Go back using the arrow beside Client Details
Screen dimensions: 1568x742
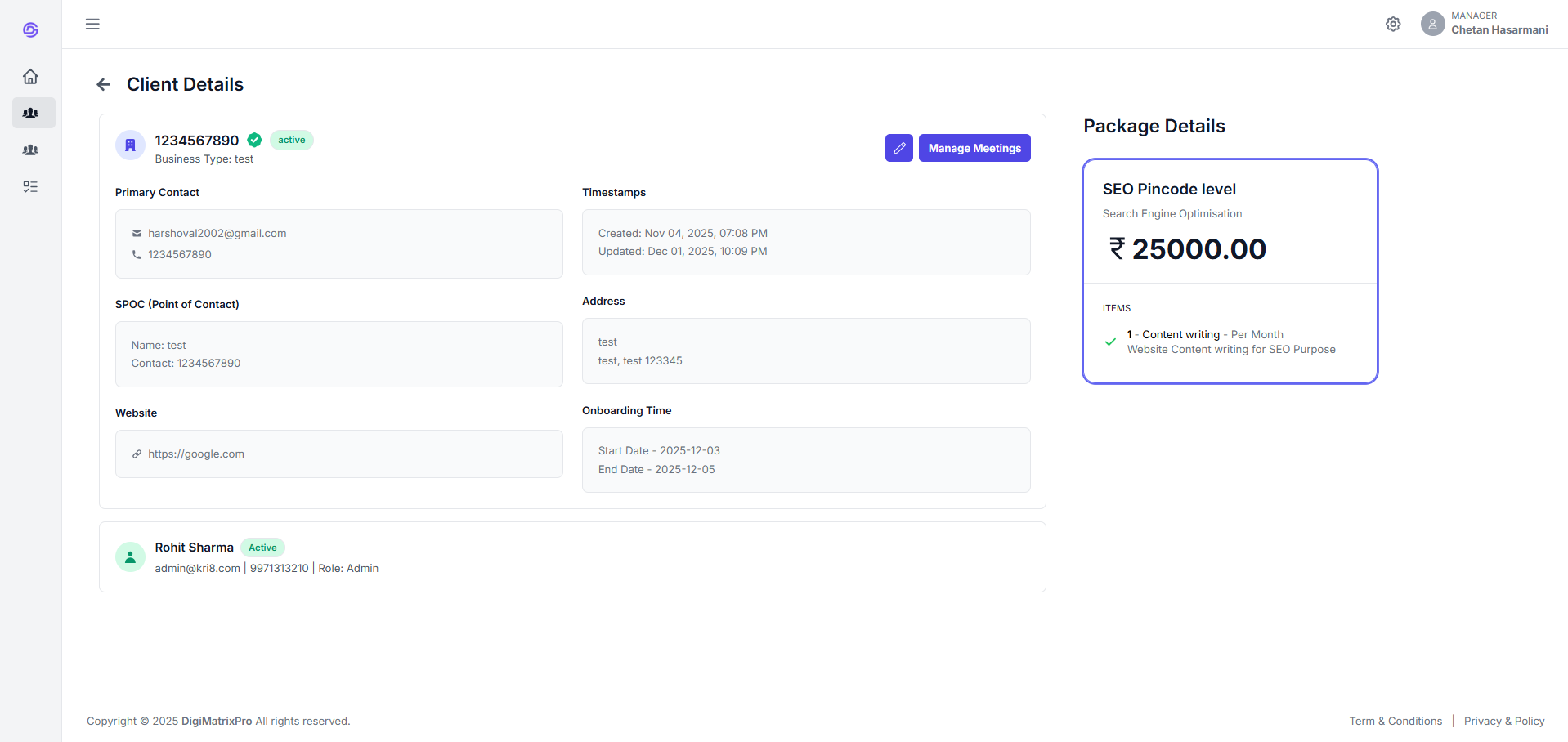point(103,84)
